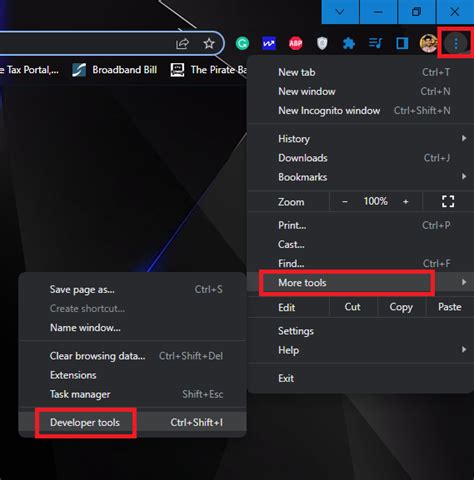Open the blue chart extension icon
This screenshot has height=480, width=474.
click(269, 43)
